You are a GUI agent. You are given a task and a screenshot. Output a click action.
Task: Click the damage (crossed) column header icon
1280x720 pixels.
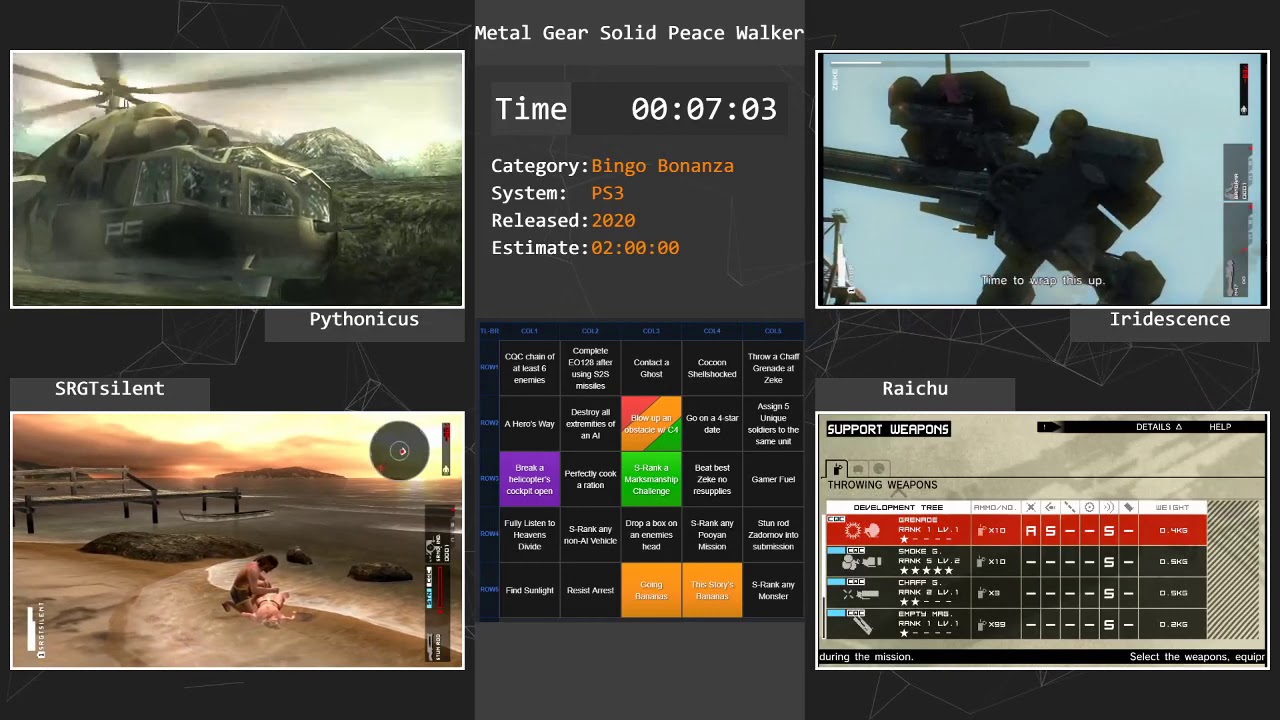(1031, 507)
